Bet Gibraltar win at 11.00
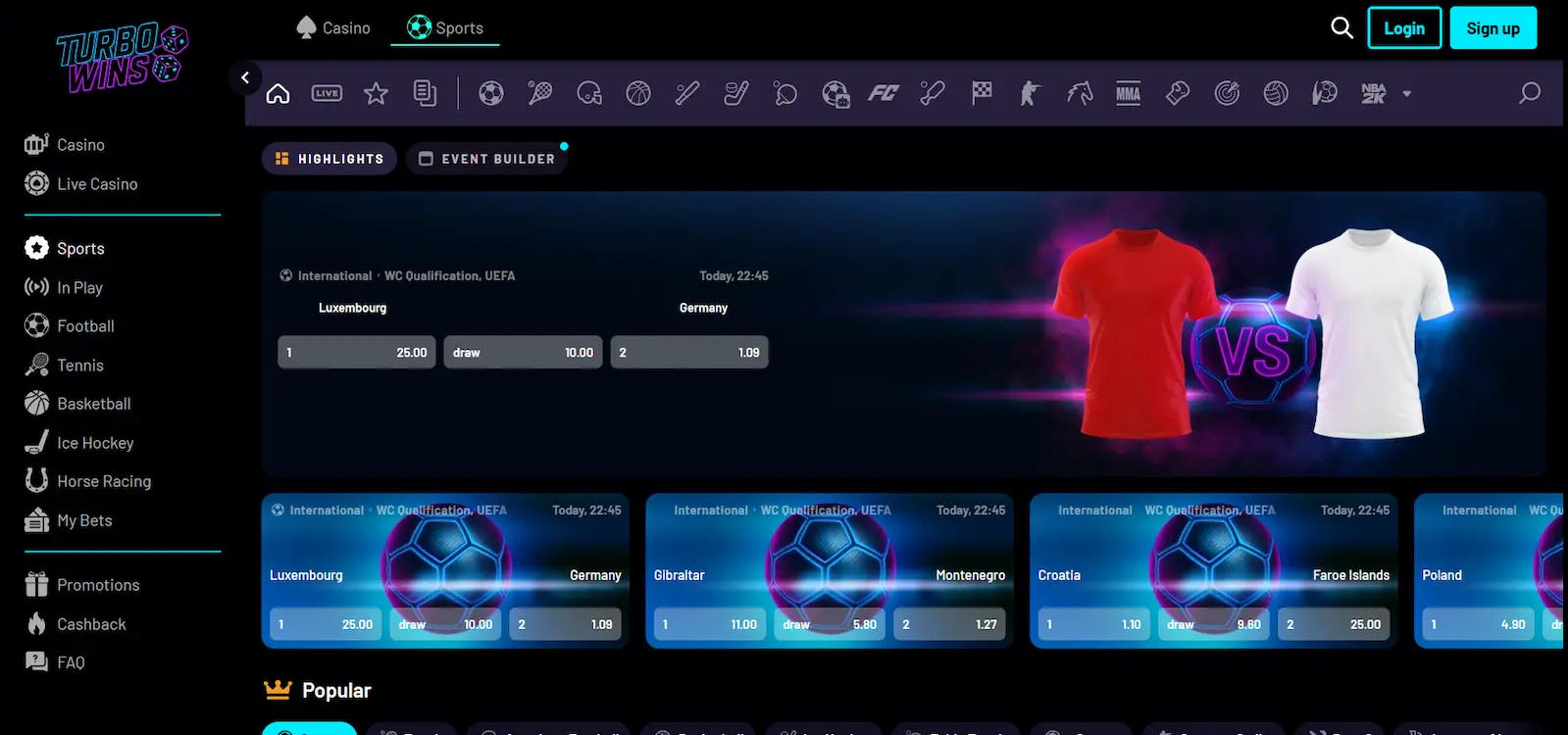Screen dimensions: 1568x735 (x=710, y=624)
